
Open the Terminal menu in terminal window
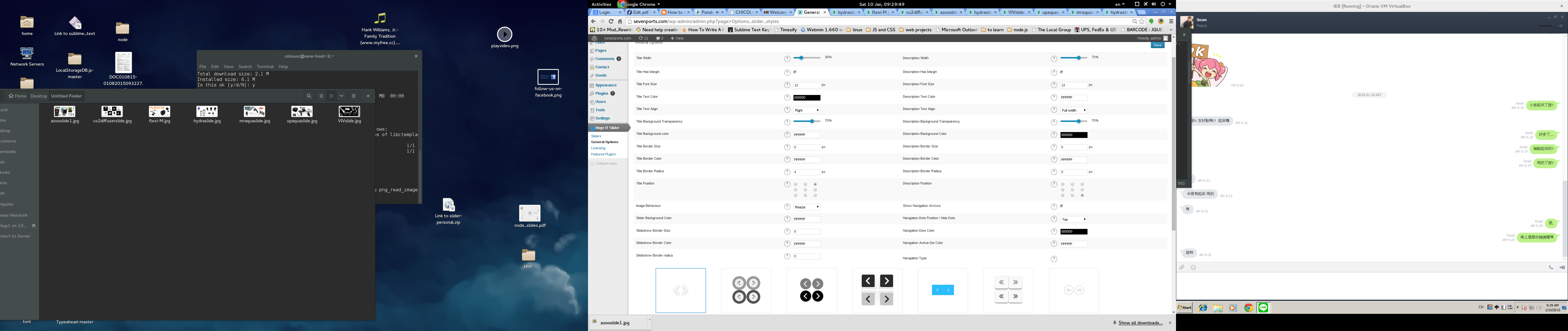pos(265,67)
